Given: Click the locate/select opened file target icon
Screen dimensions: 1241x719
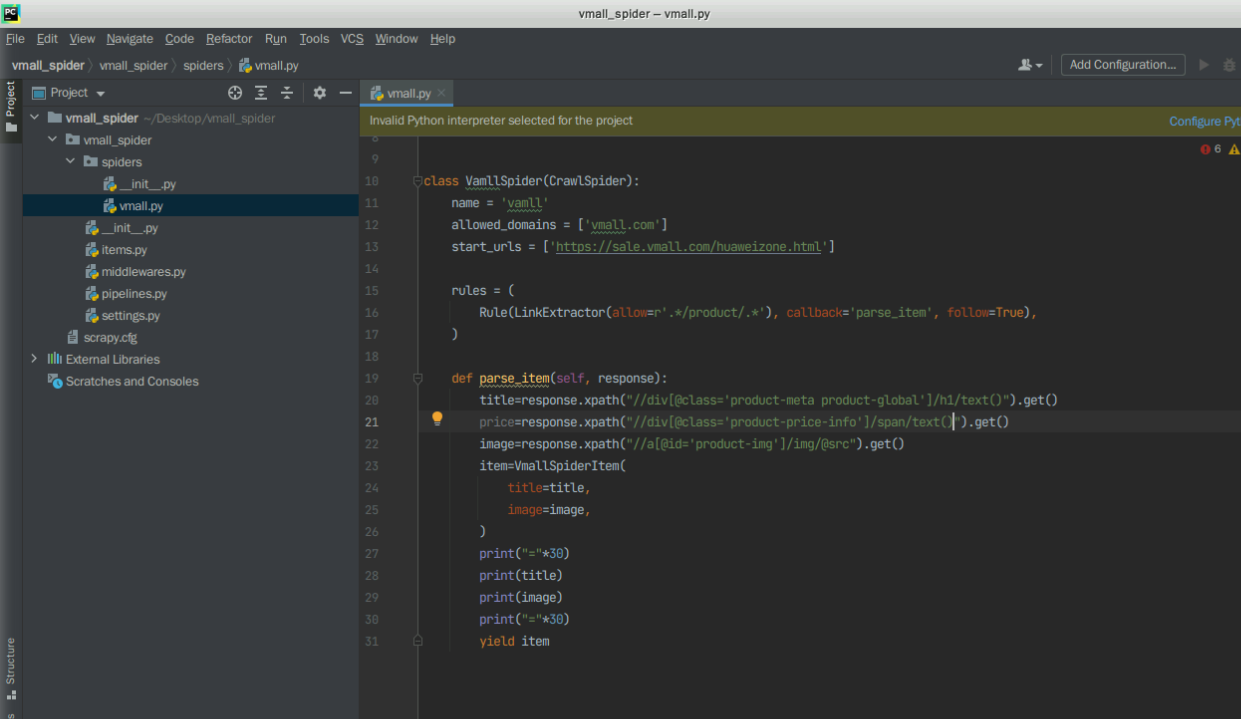Looking at the screenshot, I should pyautogui.click(x=235, y=93).
